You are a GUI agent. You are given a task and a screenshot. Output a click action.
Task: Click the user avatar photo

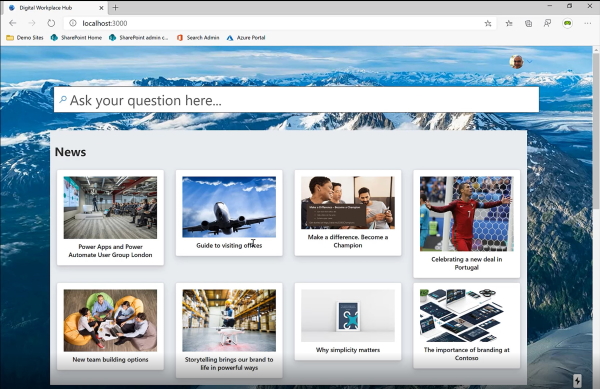point(516,62)
